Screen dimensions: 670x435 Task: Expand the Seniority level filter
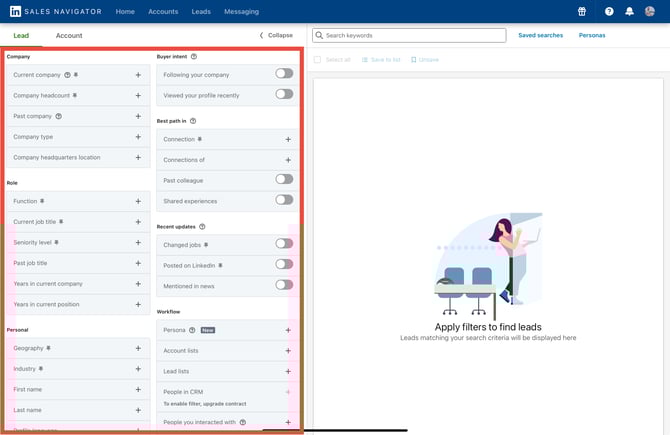coord(138,242)
